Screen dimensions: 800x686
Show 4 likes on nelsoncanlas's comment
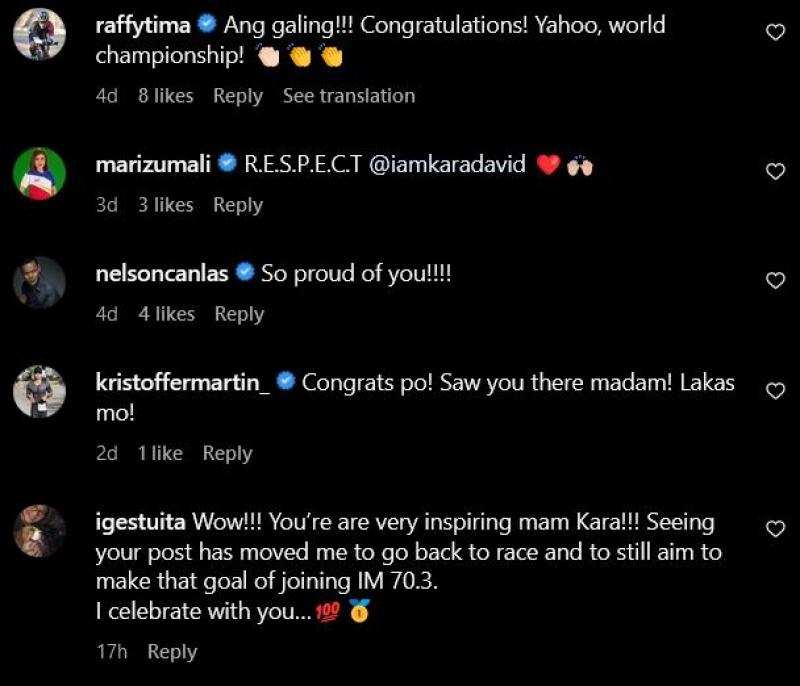(x=166, y=314)
